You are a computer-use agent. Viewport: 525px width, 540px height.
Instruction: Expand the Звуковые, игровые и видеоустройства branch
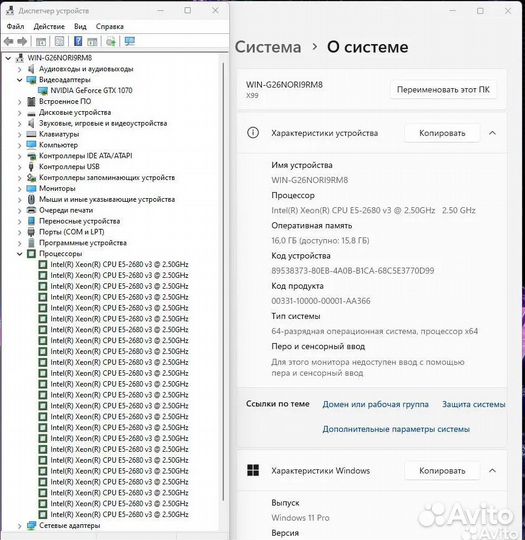(20, 123)
